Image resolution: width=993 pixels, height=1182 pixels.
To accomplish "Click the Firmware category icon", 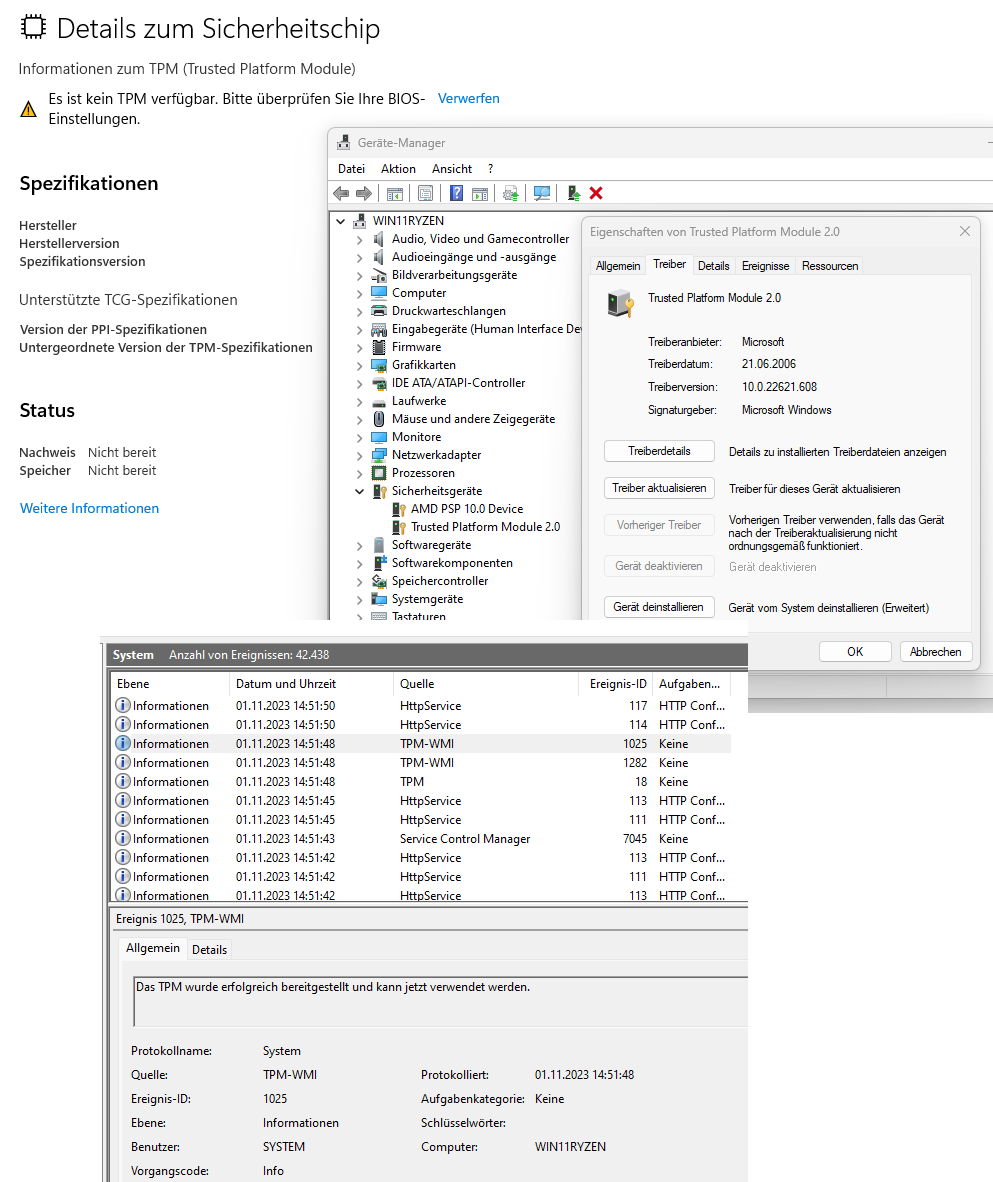I will tap(379, 347).
